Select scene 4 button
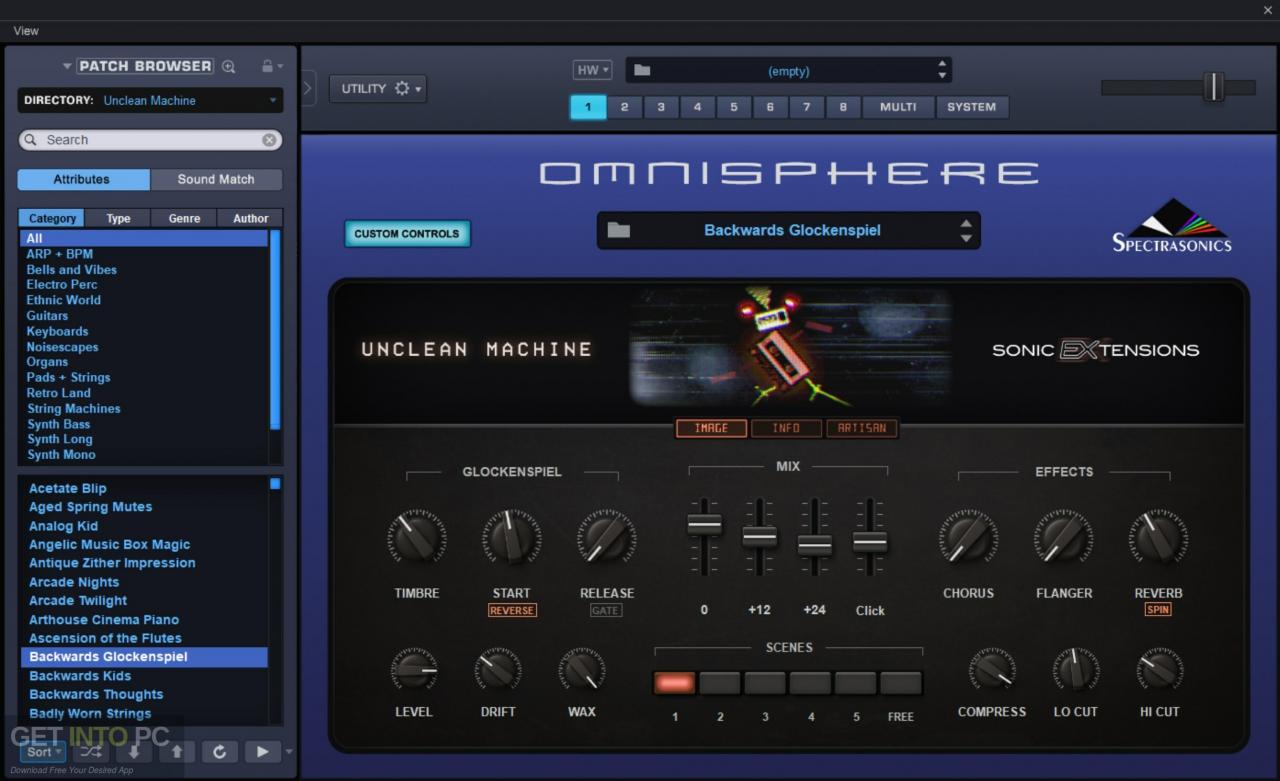Screen dimensions: 1280x781 (x=810, y=683)
